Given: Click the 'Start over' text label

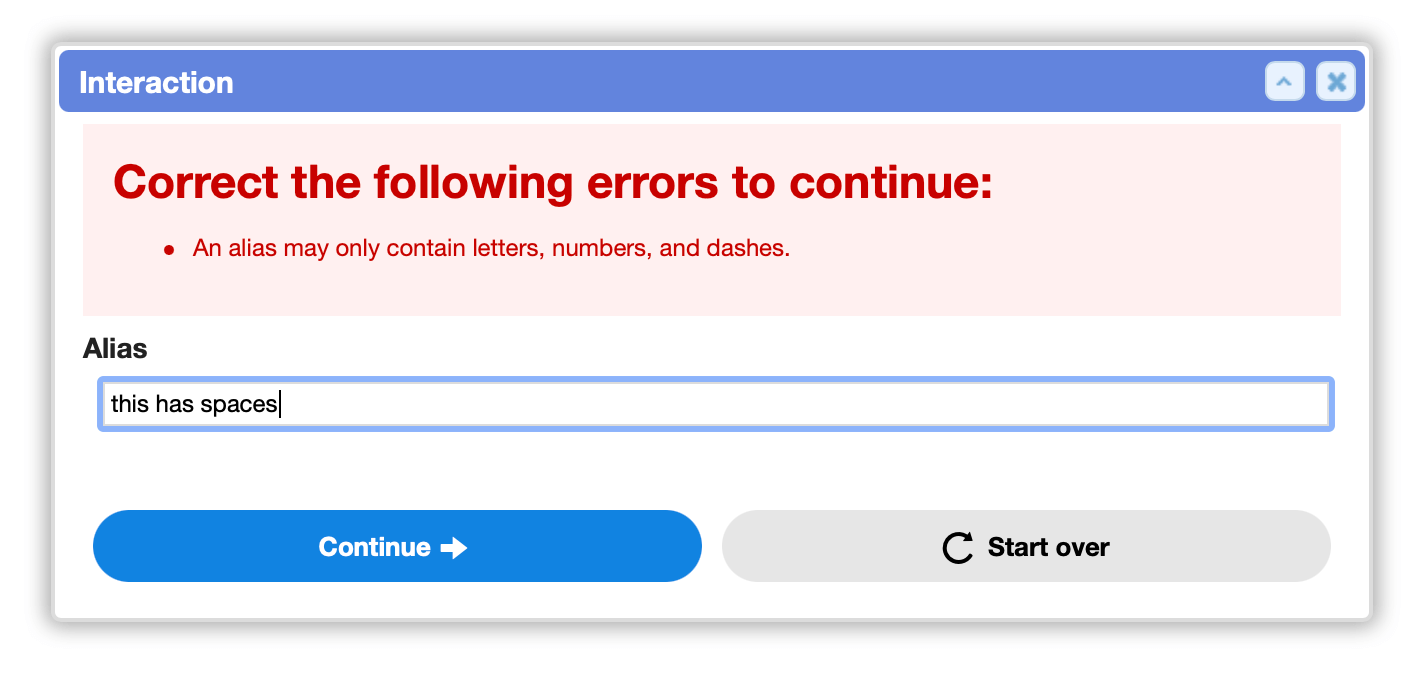Looking at the screenshot, I should (1048, 547).
